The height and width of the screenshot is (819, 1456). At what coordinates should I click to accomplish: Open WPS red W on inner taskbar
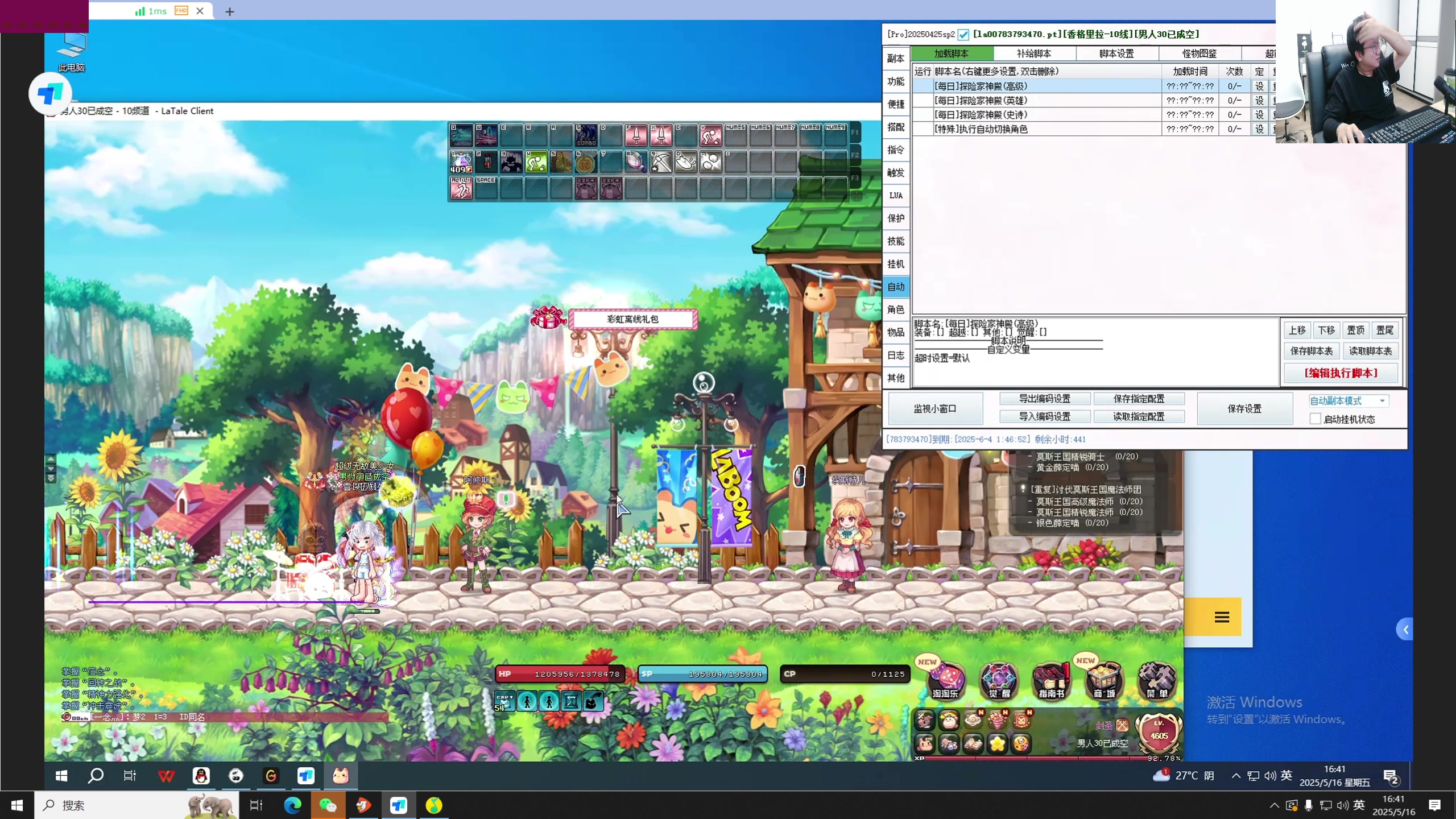click(x=166, y=776)
